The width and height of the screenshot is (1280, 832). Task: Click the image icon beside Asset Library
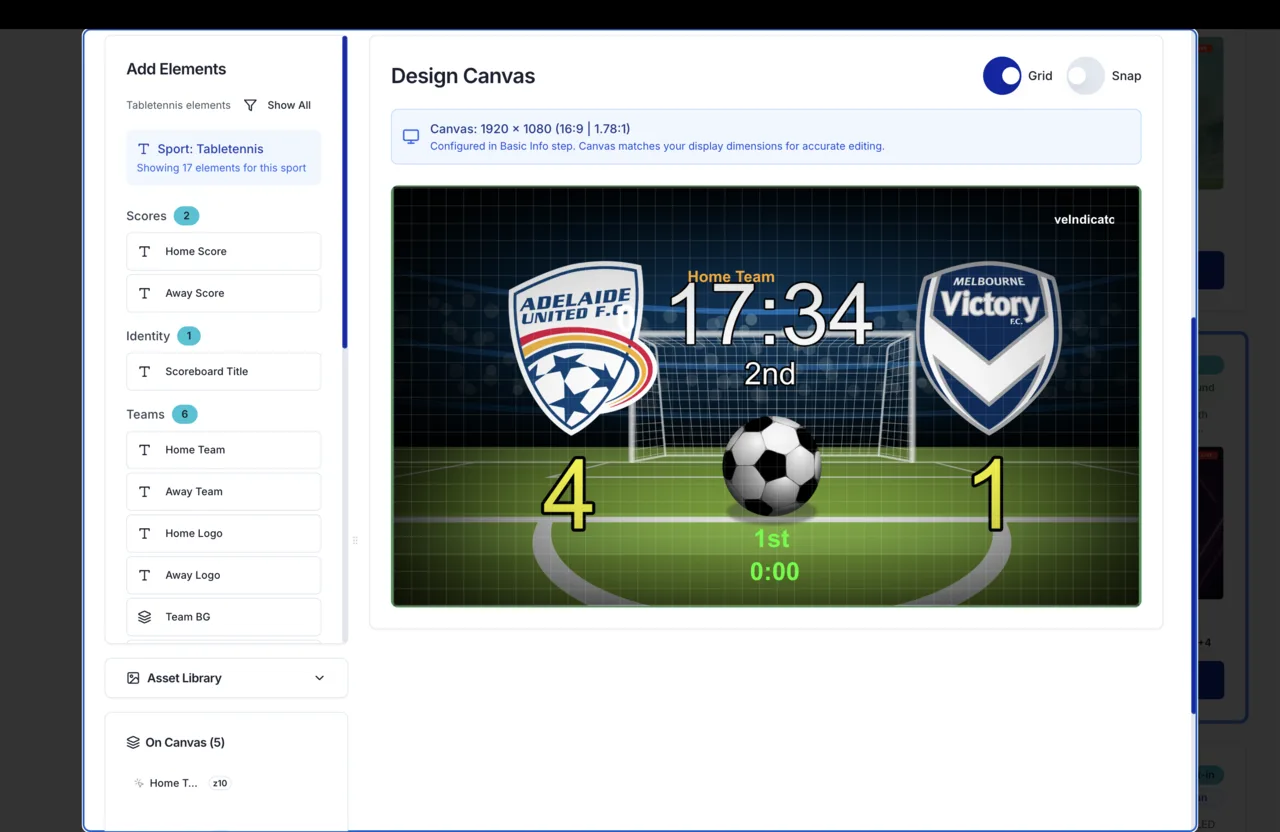133,678
